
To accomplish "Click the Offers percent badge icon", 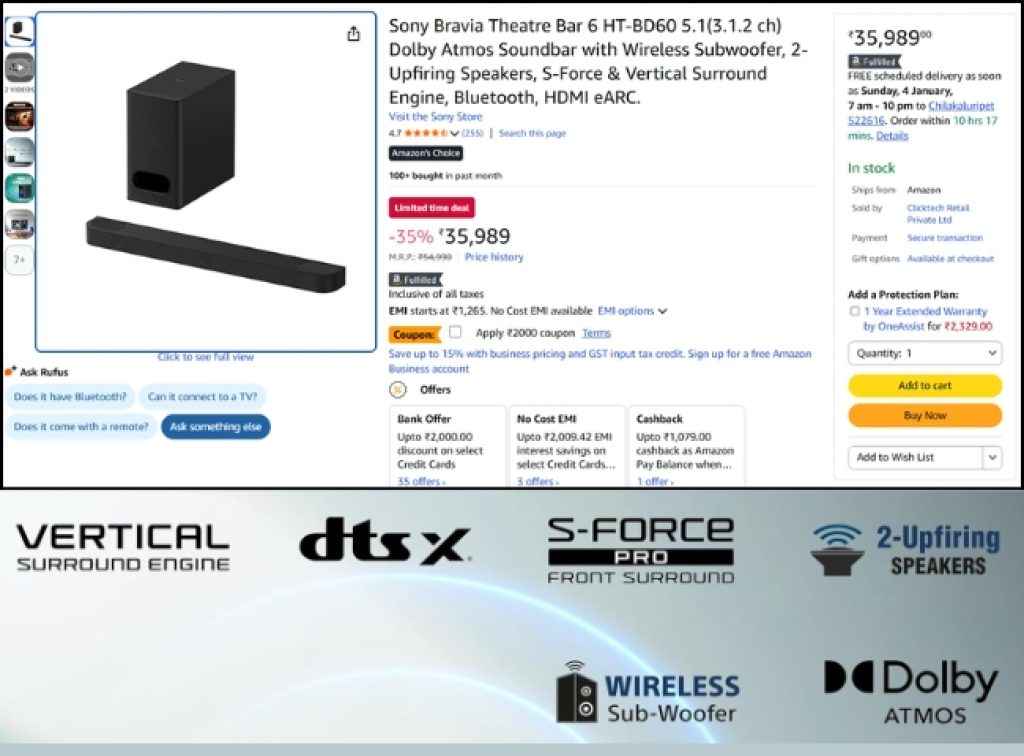I will pyautogui.click(x=398, y=390).
